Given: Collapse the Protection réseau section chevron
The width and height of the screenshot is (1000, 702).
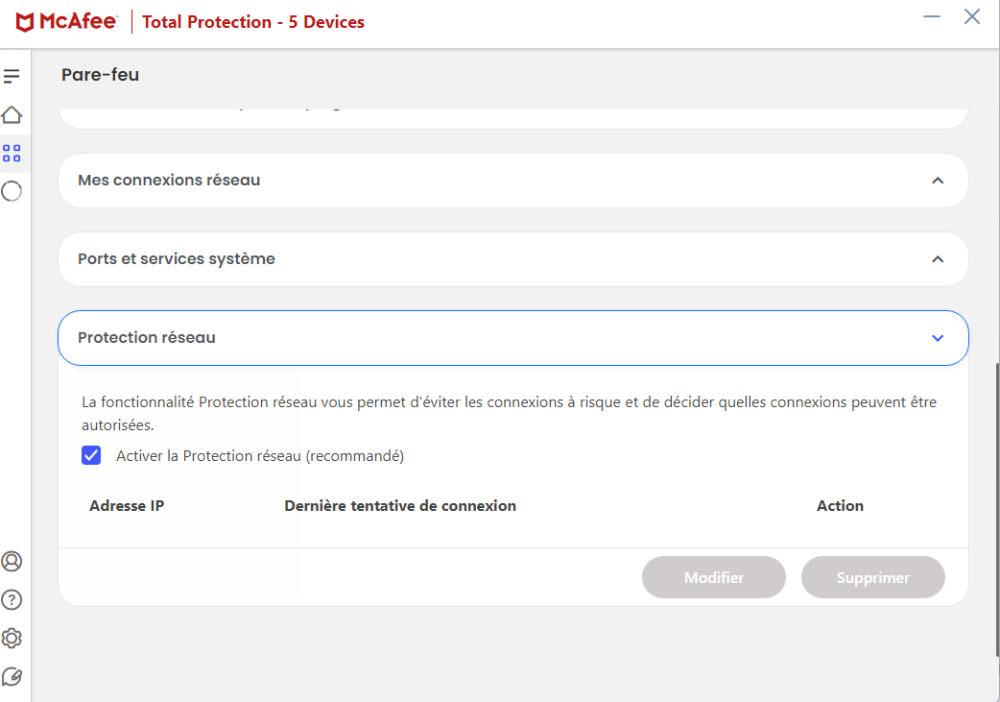Looking at the screenshot, I should (937, 338).
